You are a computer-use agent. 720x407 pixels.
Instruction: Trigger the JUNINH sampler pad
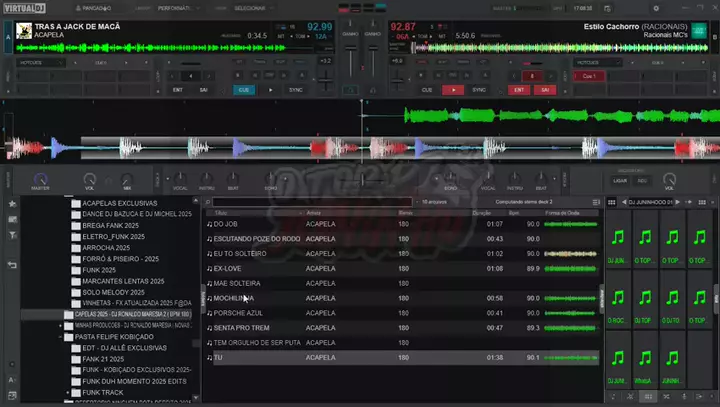672,361
